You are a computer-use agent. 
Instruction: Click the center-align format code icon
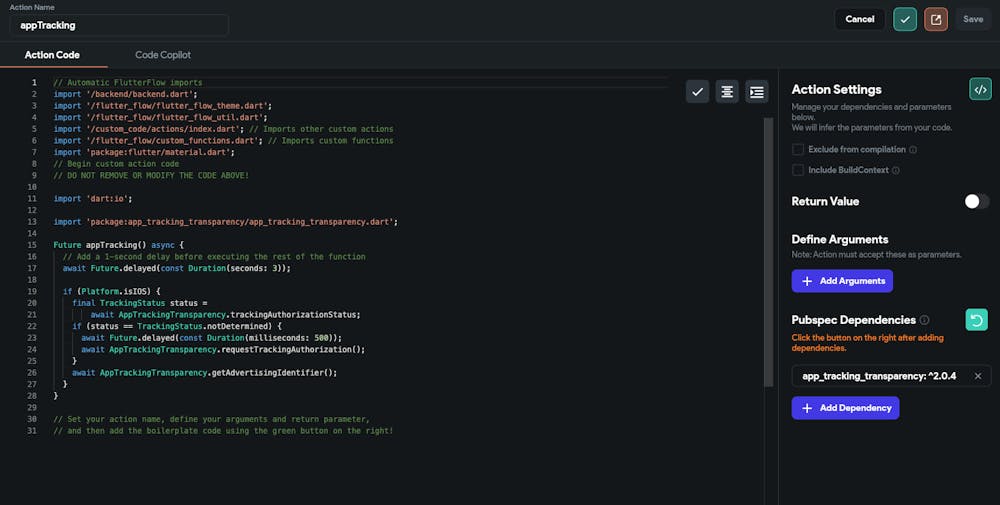click(x=728, y=92)
